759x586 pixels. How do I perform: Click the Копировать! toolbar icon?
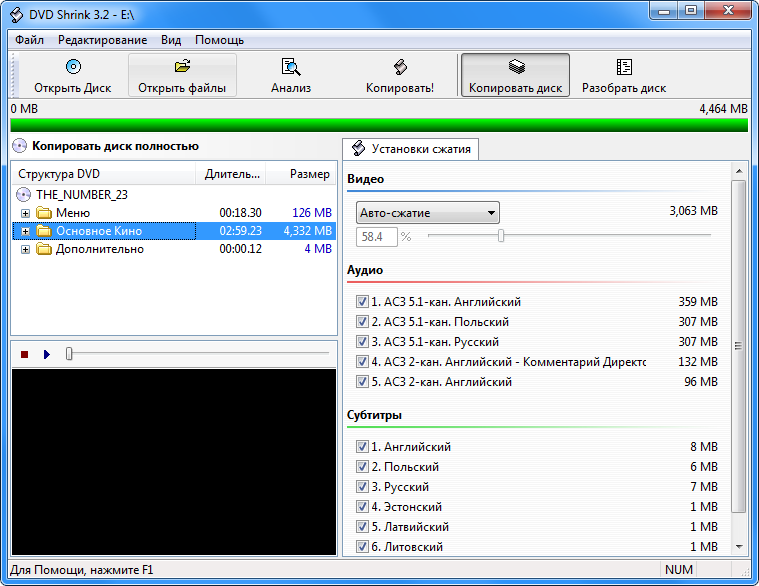pyautogui.click(x=400, y=67)
